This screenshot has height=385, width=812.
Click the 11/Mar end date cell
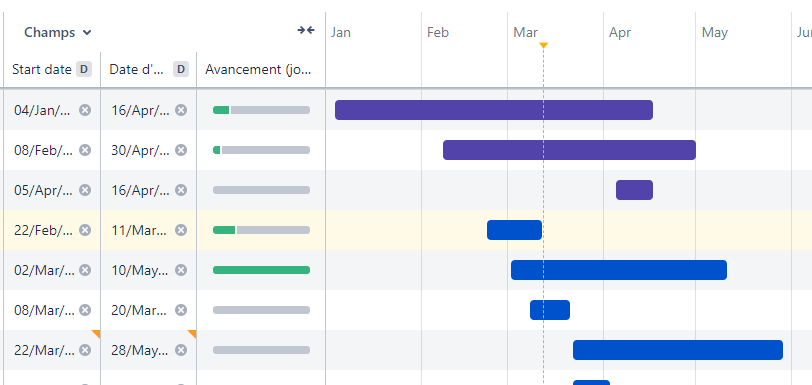point(149,230)
